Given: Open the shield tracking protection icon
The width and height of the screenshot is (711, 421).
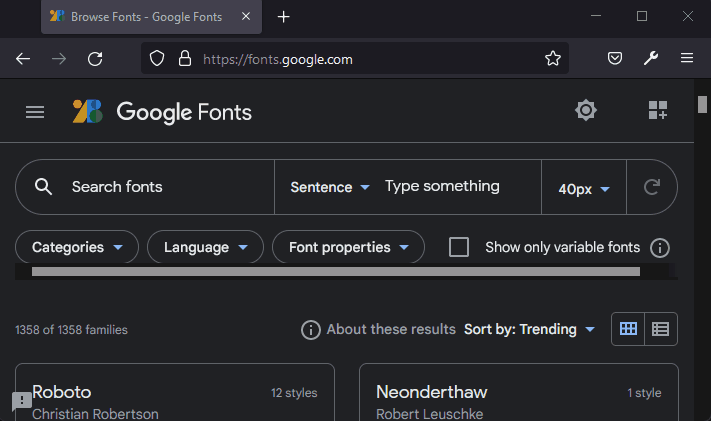Looking at the screenshot, I should [157, 59].
